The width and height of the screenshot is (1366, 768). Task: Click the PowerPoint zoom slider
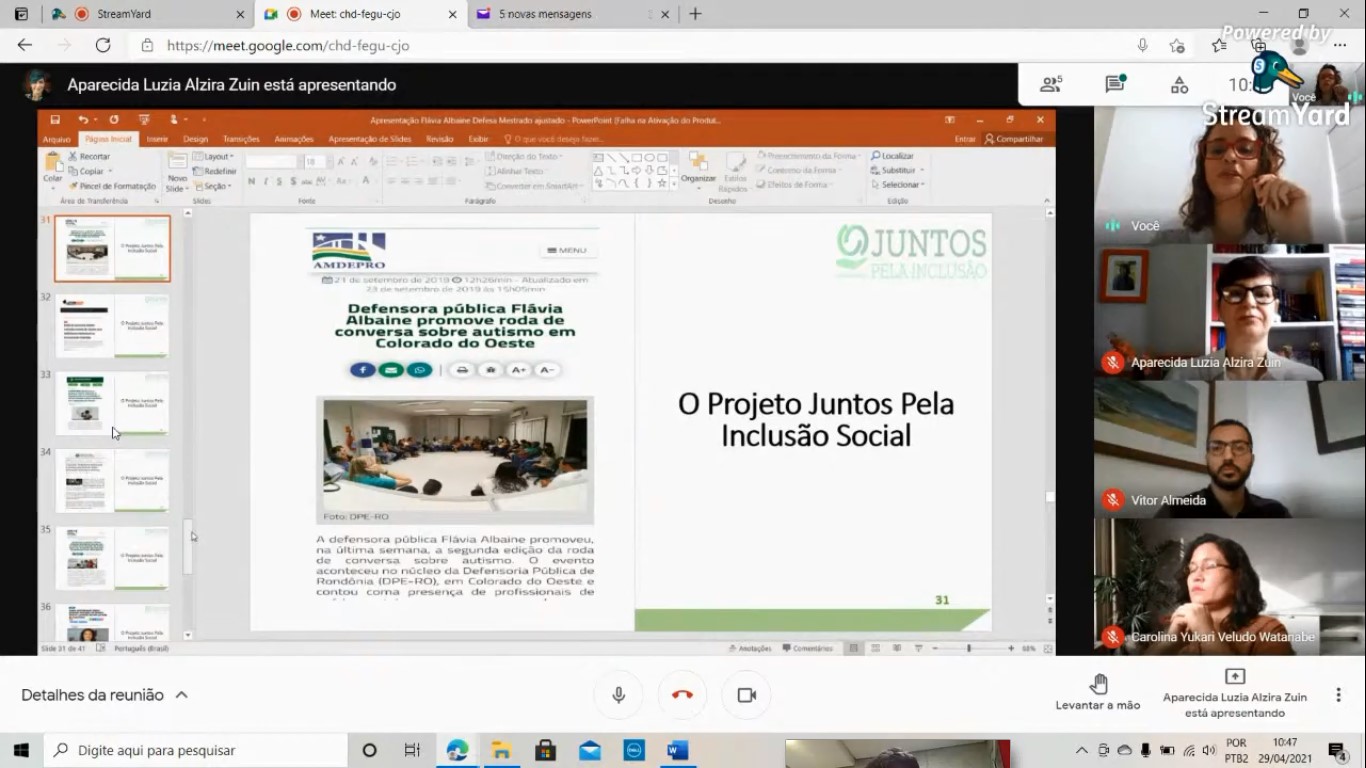[x=968, y=649]
